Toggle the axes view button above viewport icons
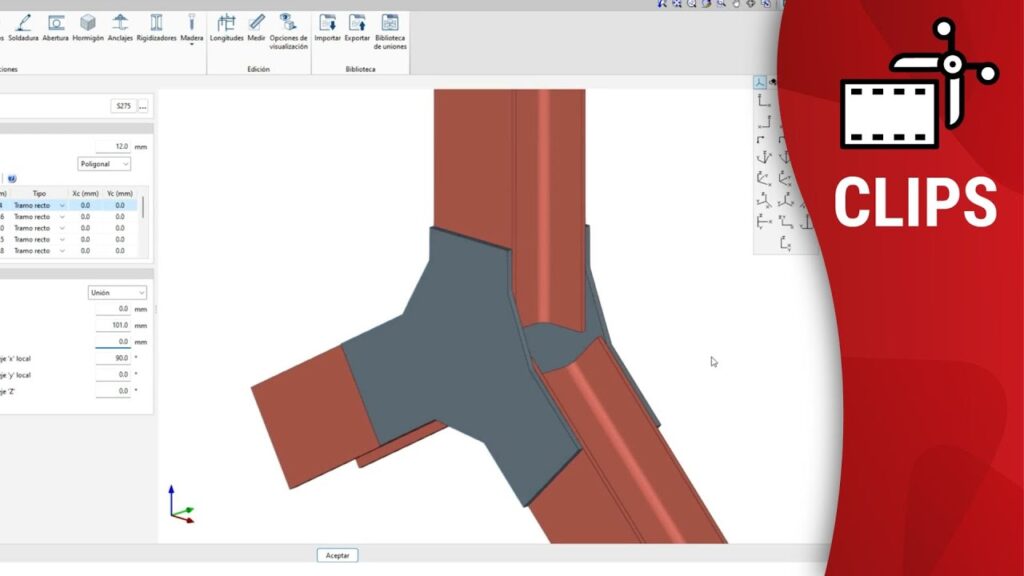 (x=760, y=84)
